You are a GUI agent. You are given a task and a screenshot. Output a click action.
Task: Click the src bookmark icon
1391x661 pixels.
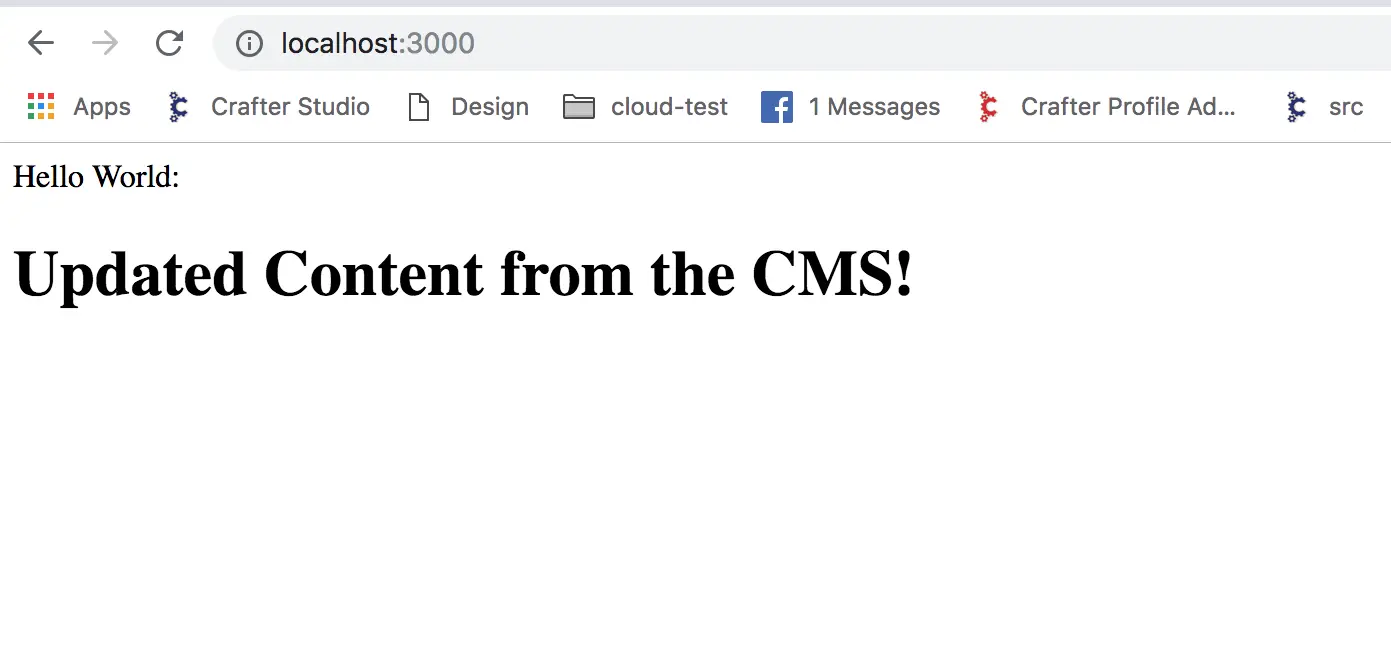click(x=1297, y=107)
